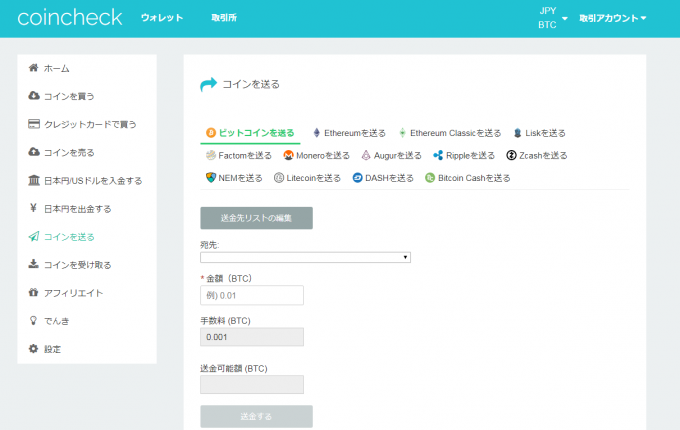Open クレジットカードで買う in sidebar
The width and height of the screenshot is (680, 430).
pos(90,124)
